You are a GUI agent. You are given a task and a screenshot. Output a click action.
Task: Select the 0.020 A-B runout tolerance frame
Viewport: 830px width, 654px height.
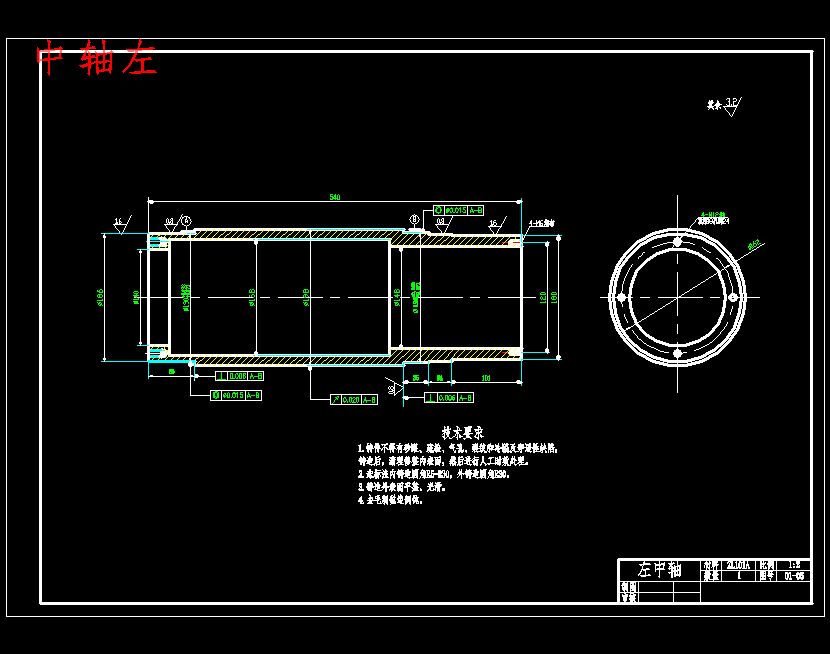pos(354,399)
